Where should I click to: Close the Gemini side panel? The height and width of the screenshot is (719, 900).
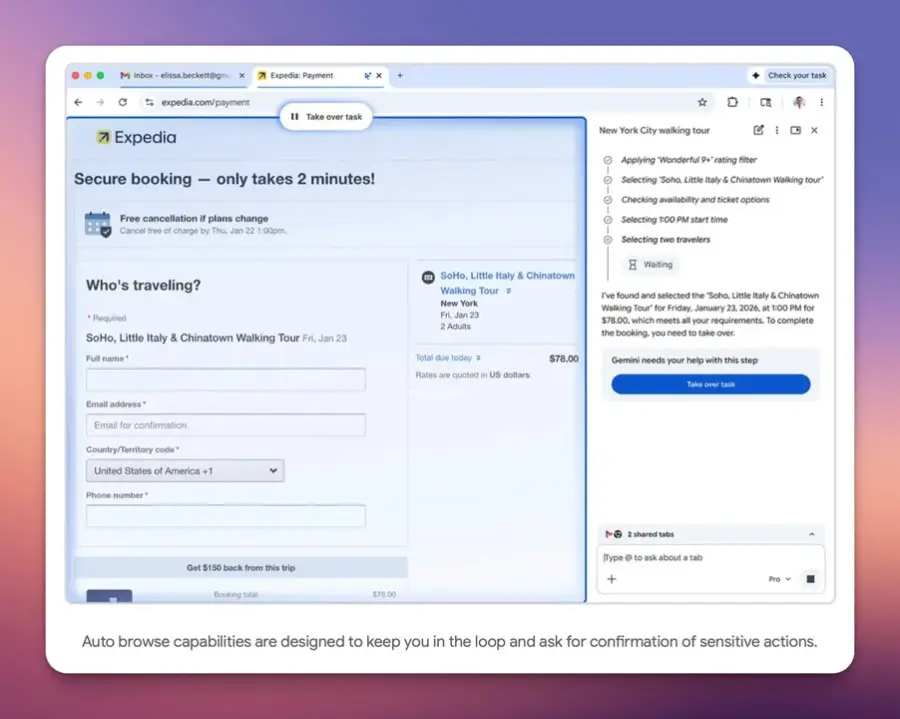tap(814, 130)
